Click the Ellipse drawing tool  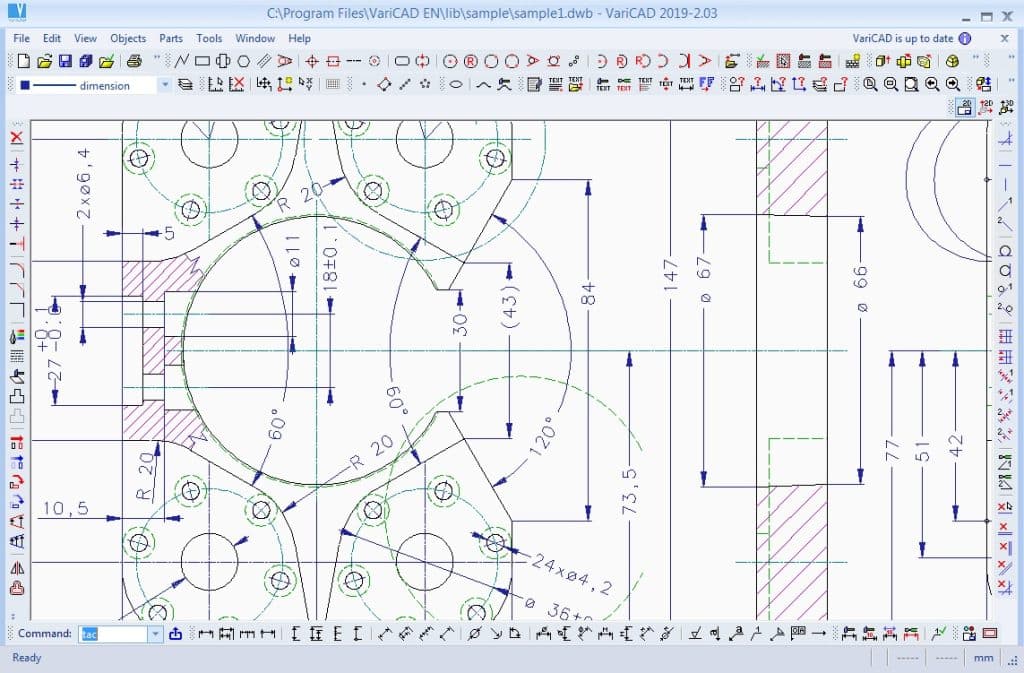(455, 85)
